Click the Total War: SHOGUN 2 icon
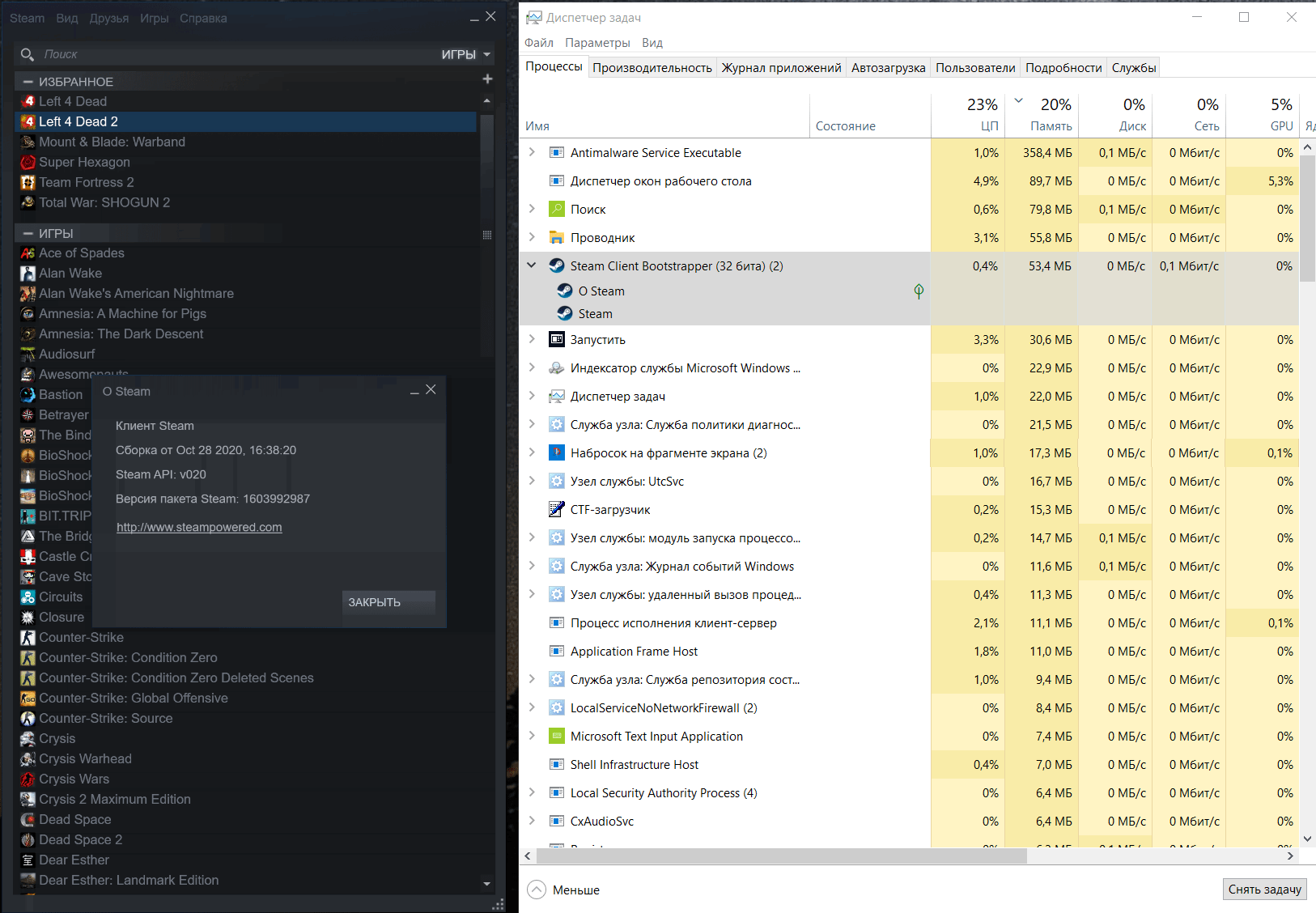 (x=28, y=202)
